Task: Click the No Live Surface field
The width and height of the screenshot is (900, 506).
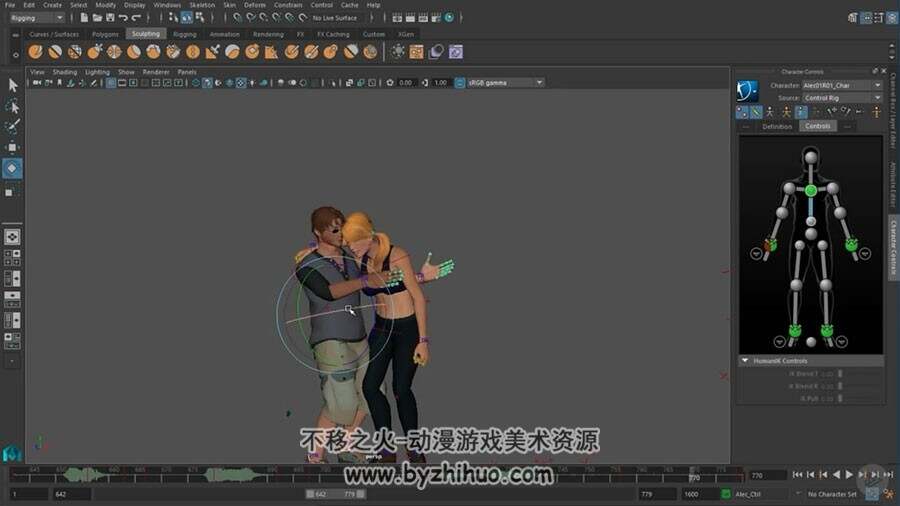Action: point(335,18)
